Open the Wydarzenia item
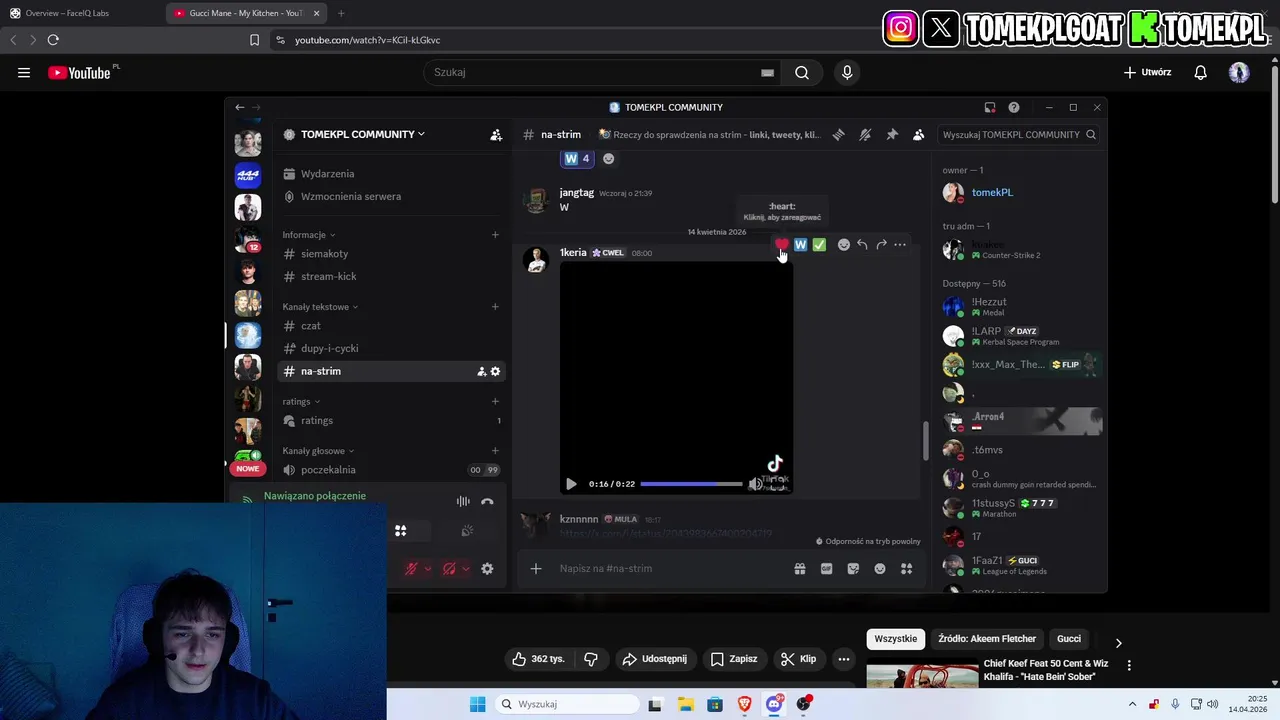The height and width of the screenshot is (720, 1280). tap(391, 174)
